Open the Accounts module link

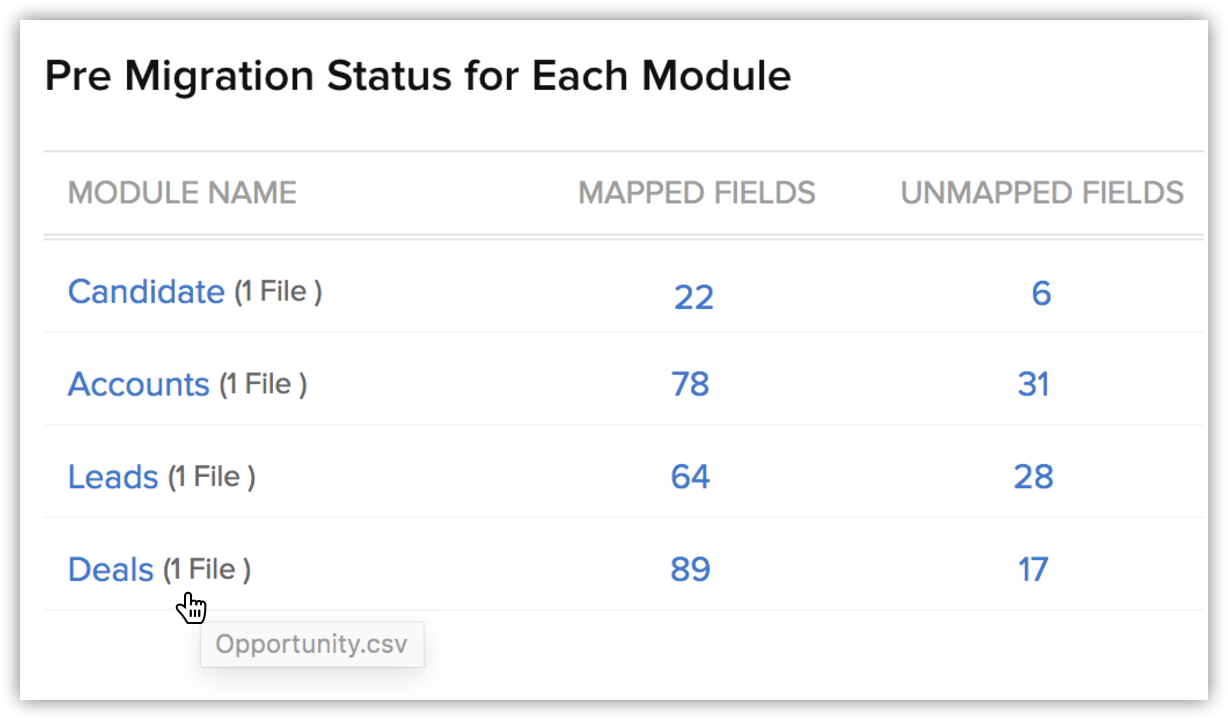138,384
